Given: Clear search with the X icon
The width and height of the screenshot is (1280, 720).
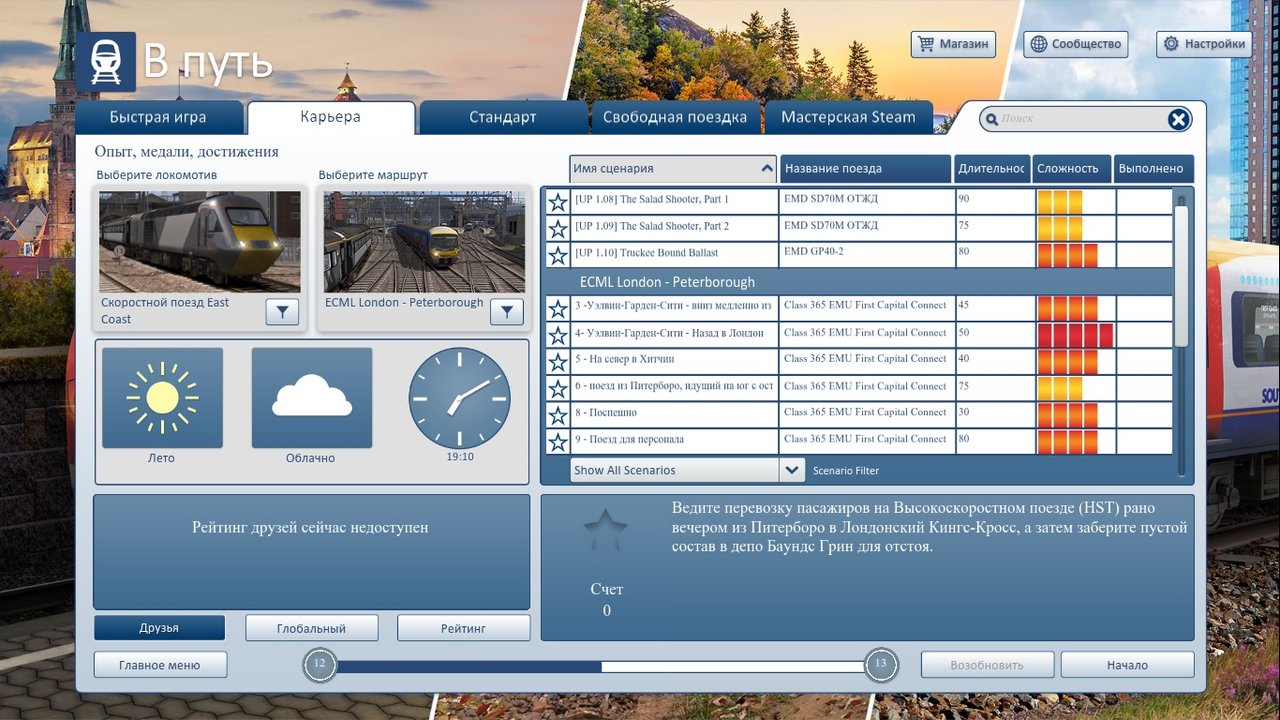Looking at the screenshot, I should point(1179,120).
